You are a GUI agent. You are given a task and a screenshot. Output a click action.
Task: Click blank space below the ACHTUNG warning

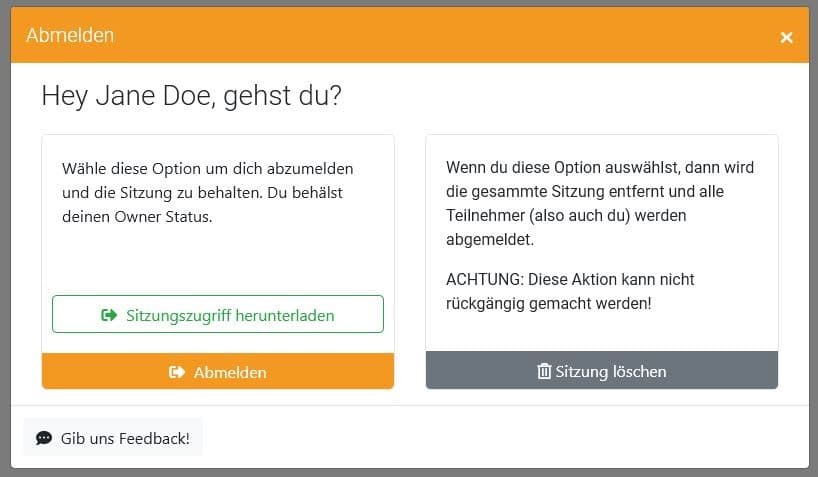601,330
